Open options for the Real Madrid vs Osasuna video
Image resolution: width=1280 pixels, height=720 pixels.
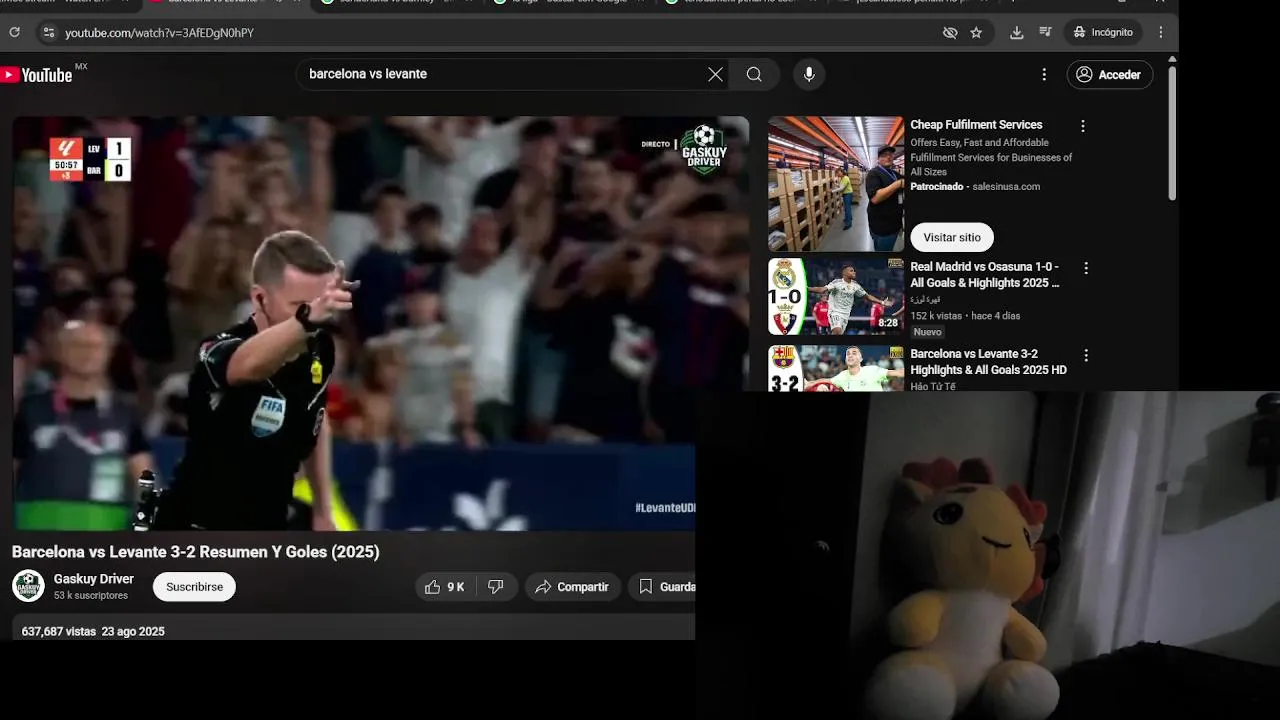tap(1086, 268)
